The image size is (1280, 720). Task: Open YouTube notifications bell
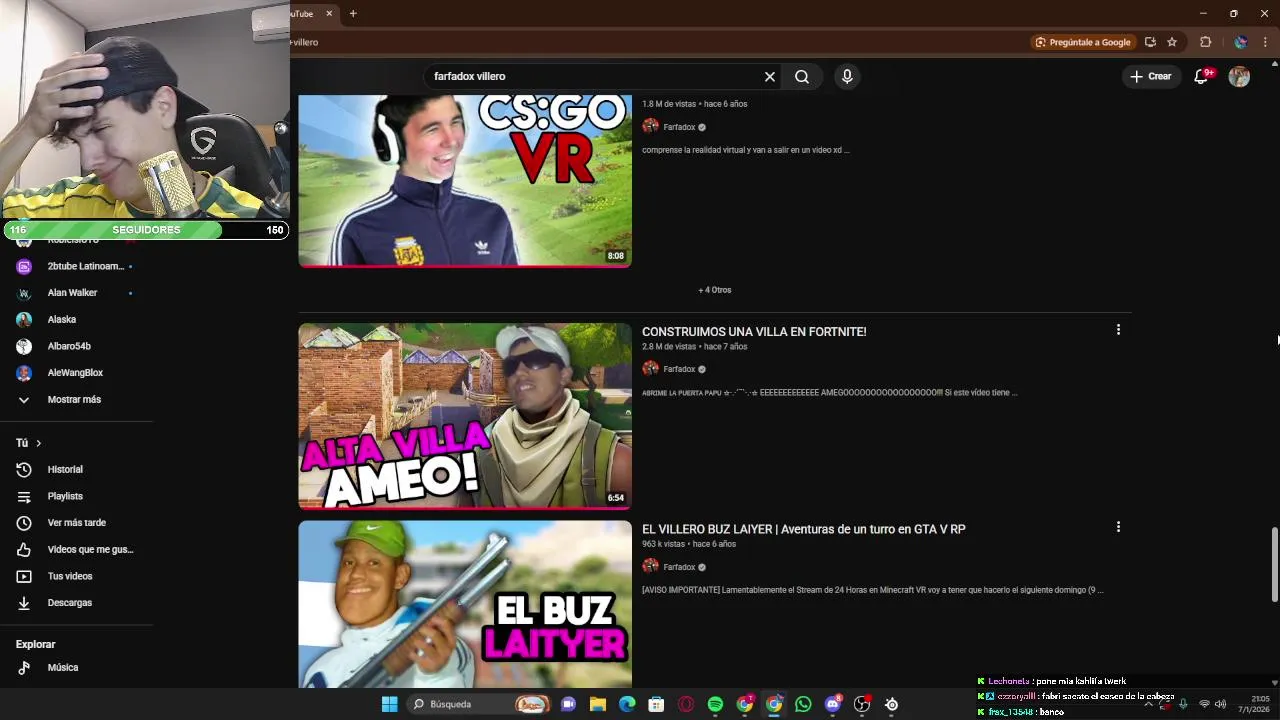1202,76
